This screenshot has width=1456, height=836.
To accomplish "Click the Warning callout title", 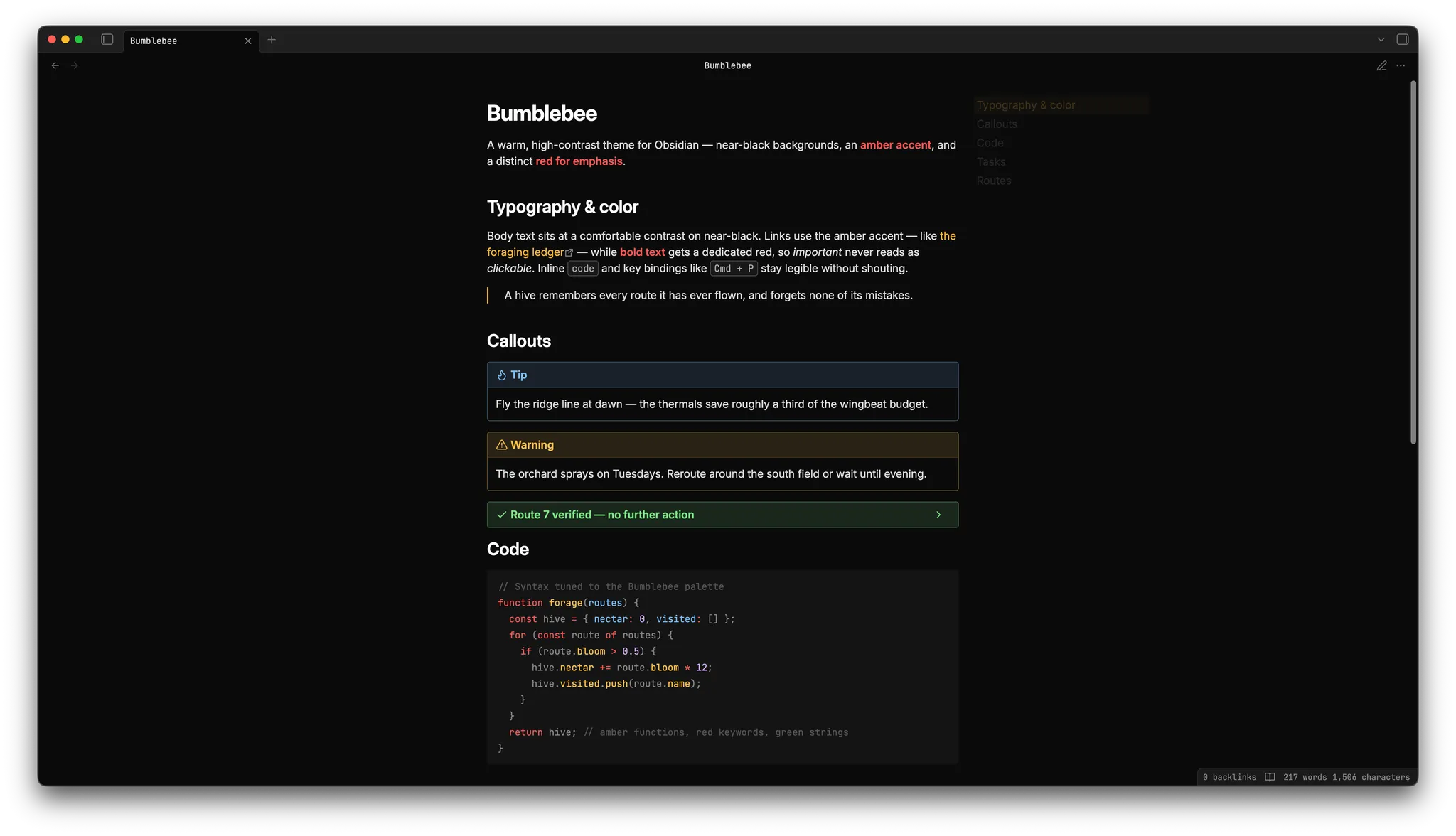I will [532, 445].
